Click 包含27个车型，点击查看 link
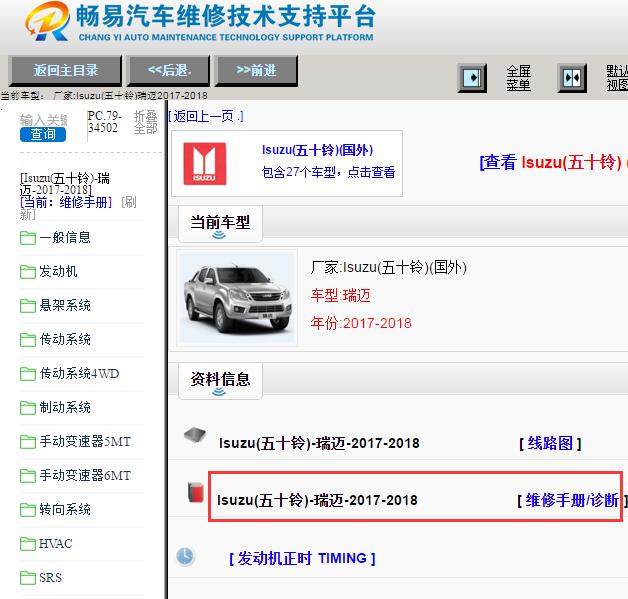 click(x=328, y=172)
